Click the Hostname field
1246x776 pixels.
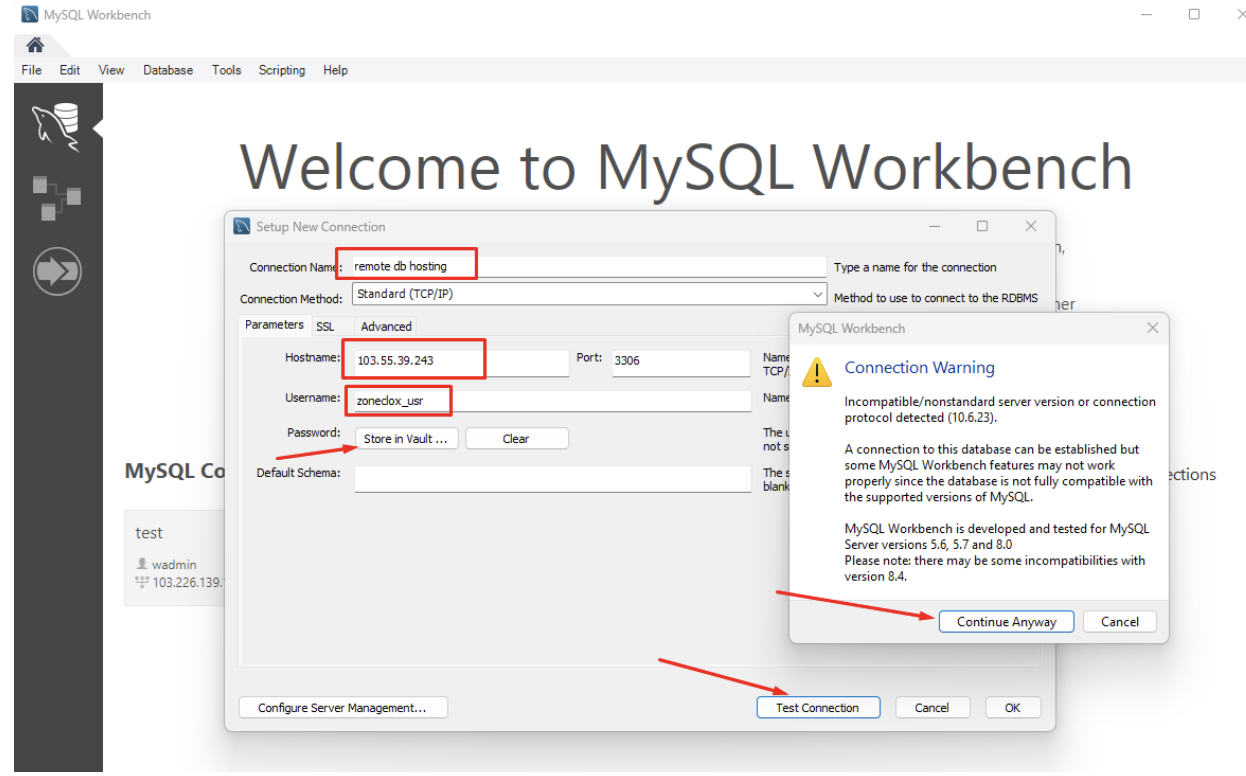(461, 360)
